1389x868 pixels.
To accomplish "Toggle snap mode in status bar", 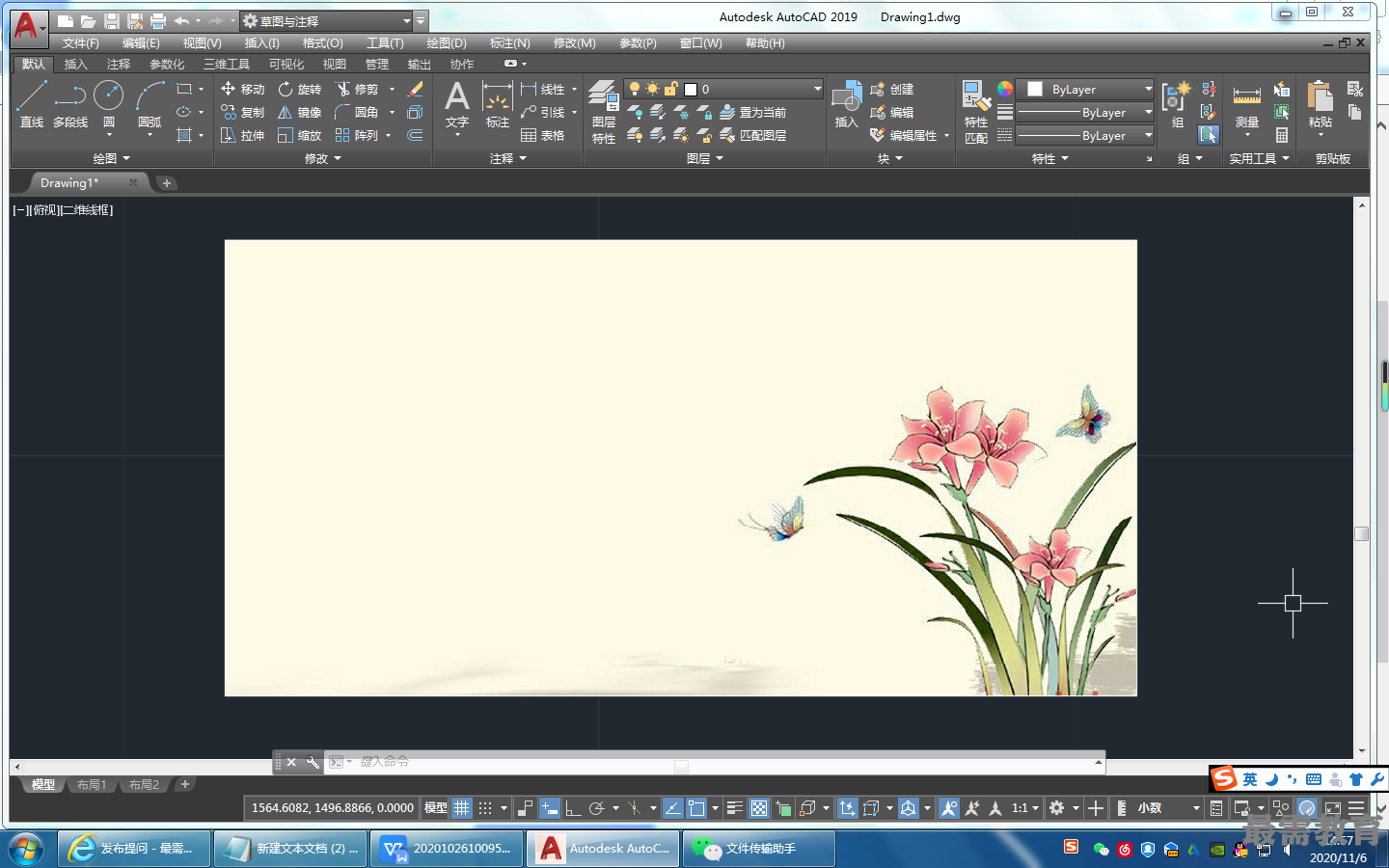I will [x=485, y=808].
